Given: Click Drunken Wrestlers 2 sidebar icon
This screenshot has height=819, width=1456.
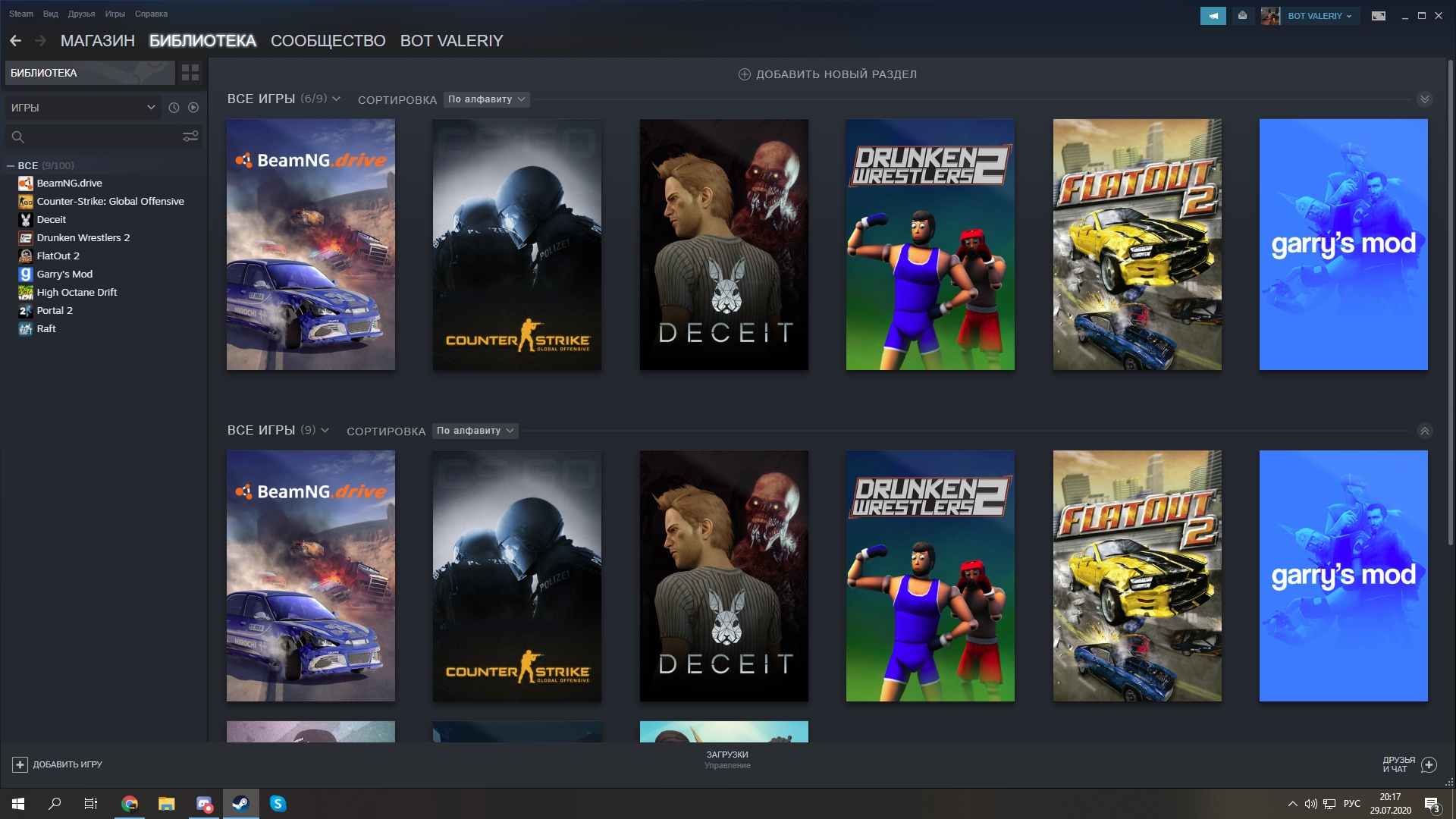Looking at the screenshot, I should pyautogui.click(x=26, y=237).
